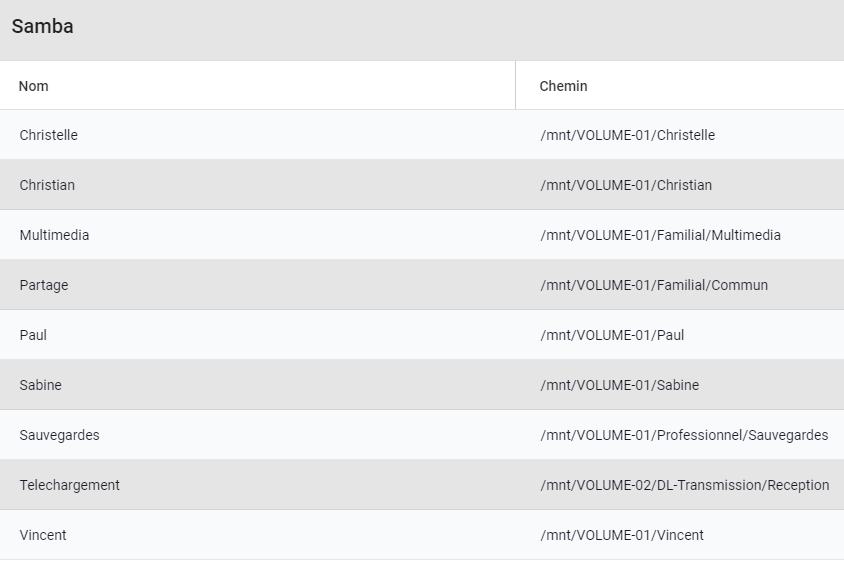Click the Paul share name
The height and width of the screenshot is (569, 844).
click(33, 335)
